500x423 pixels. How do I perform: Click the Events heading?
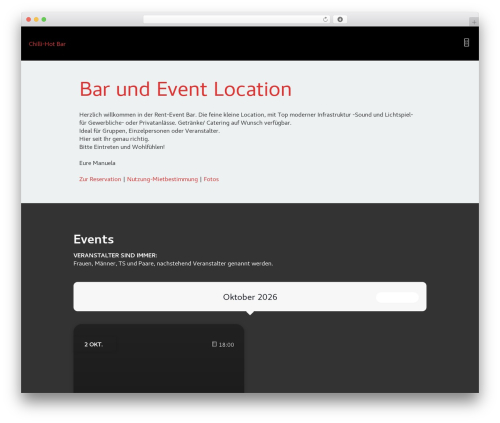click(94, 239)
